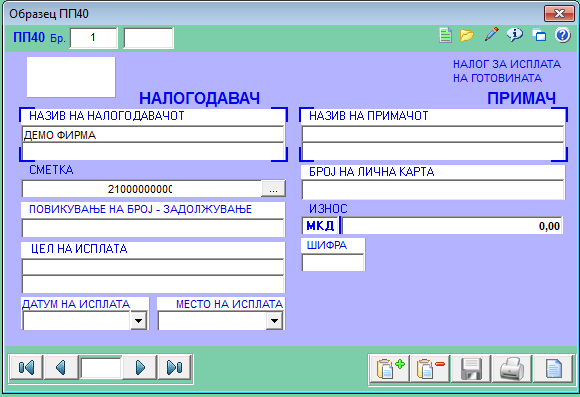Click the record number field in navigation bar
This screenshot has height=397, width=580.
click(x=101, y=367)
